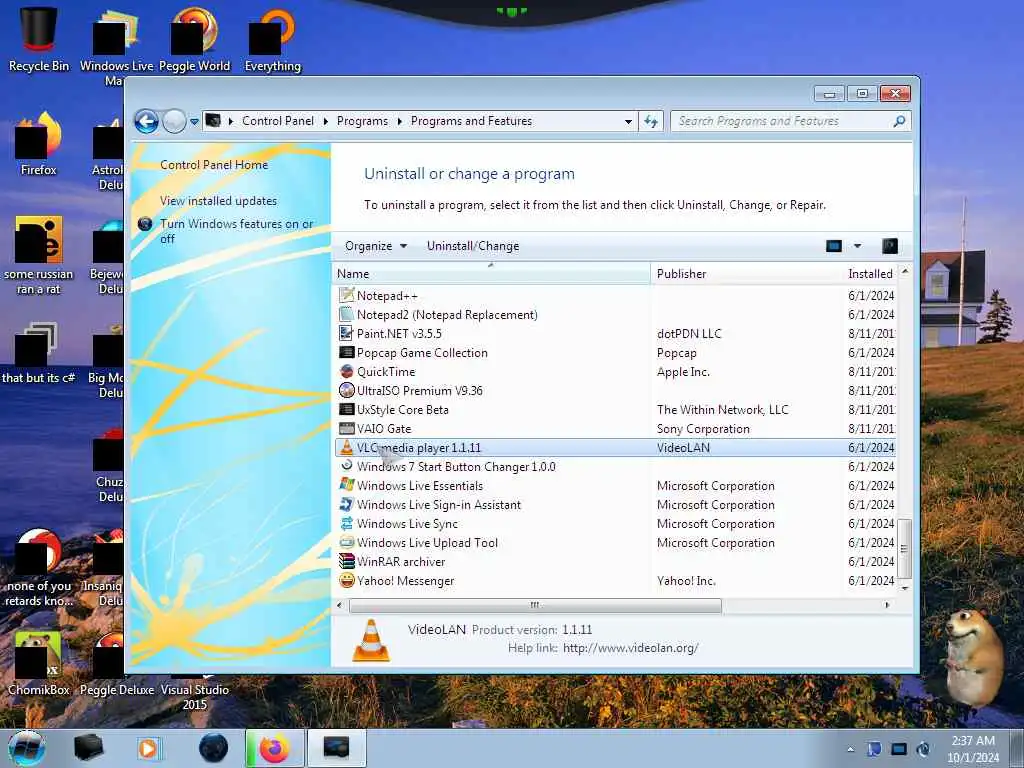Click the search magnifier icon

pos(899,121)
